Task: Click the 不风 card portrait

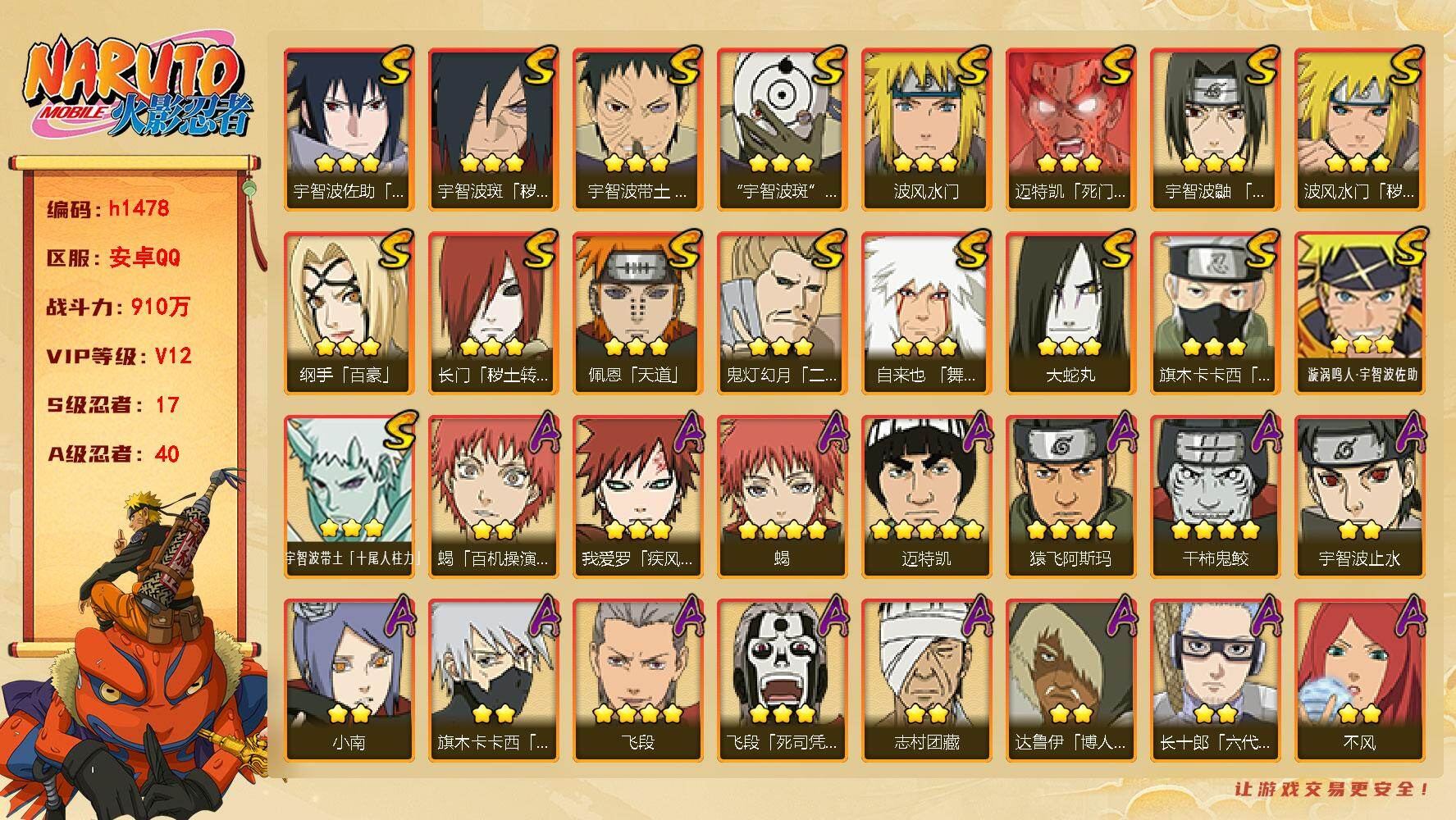Action: [x=1359, y=681]
